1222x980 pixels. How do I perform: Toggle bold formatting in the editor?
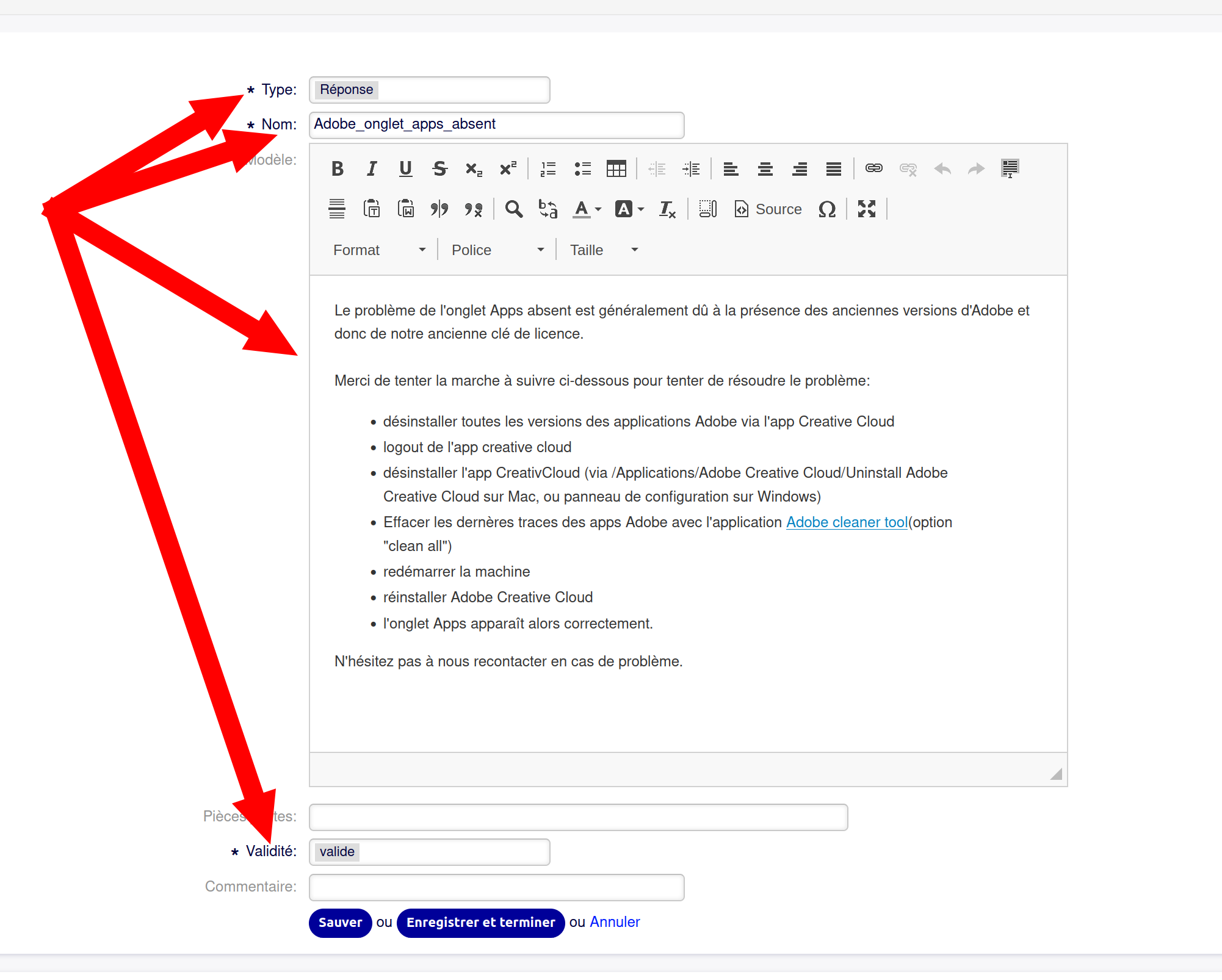pos(337,168)
